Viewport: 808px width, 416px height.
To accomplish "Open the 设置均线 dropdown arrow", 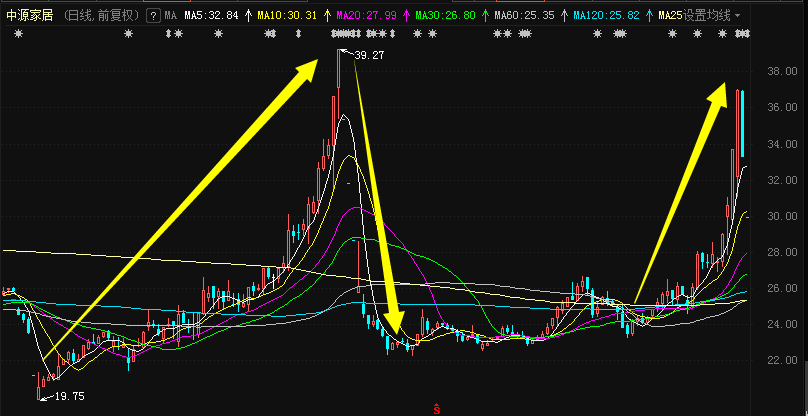I will [738, 16].
